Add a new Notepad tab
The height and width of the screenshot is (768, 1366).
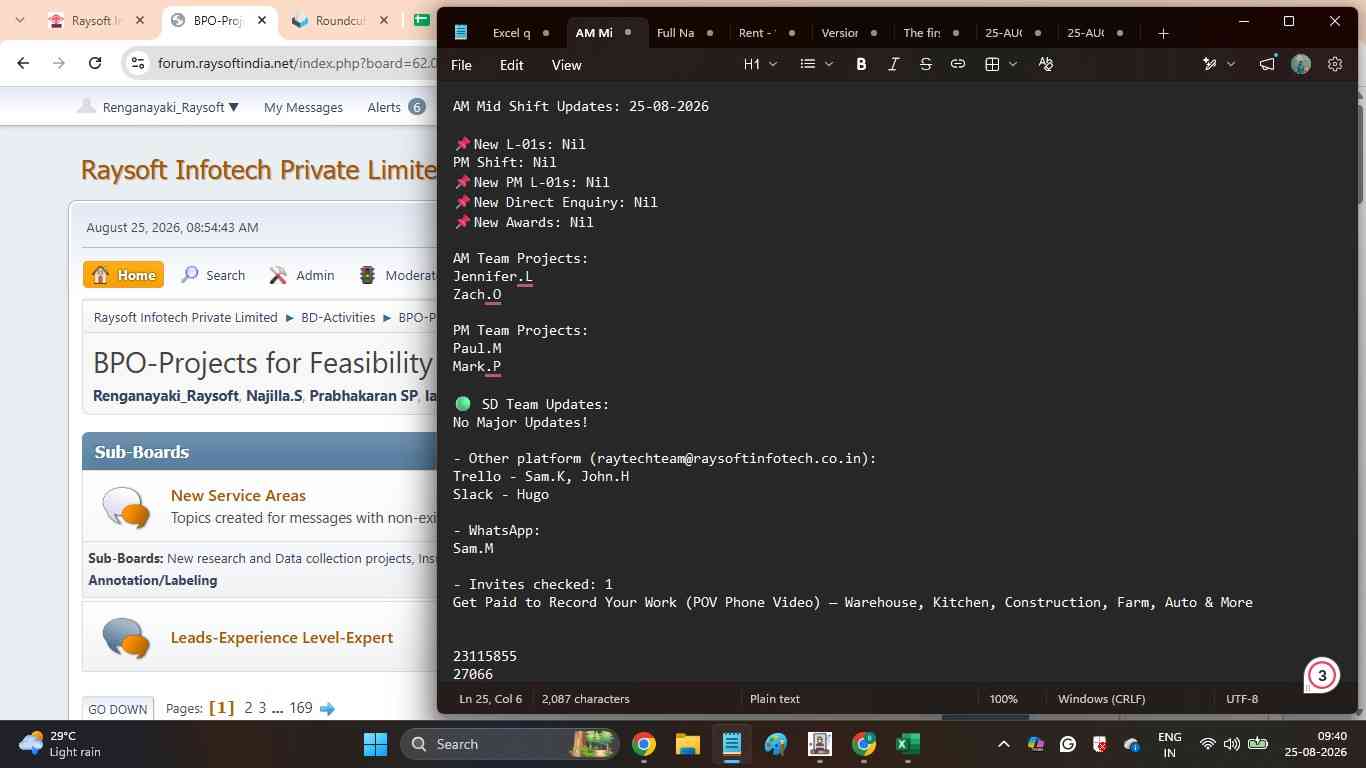[1163, 33]
